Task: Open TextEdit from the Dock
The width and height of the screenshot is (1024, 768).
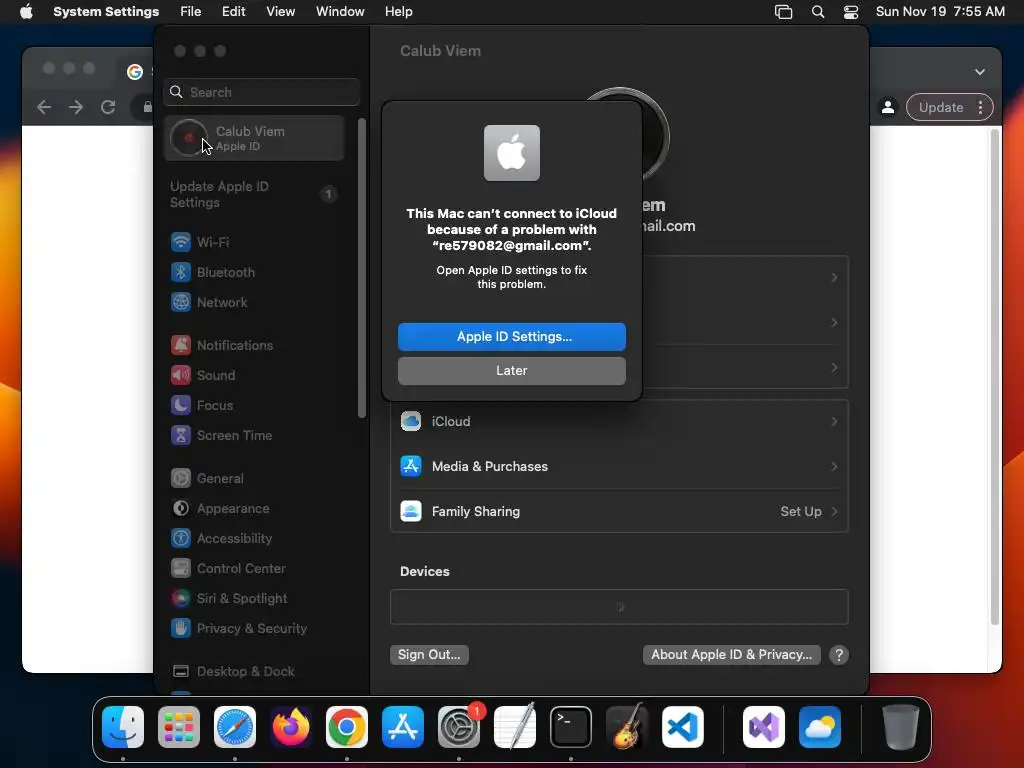Action: pos(515,727)
